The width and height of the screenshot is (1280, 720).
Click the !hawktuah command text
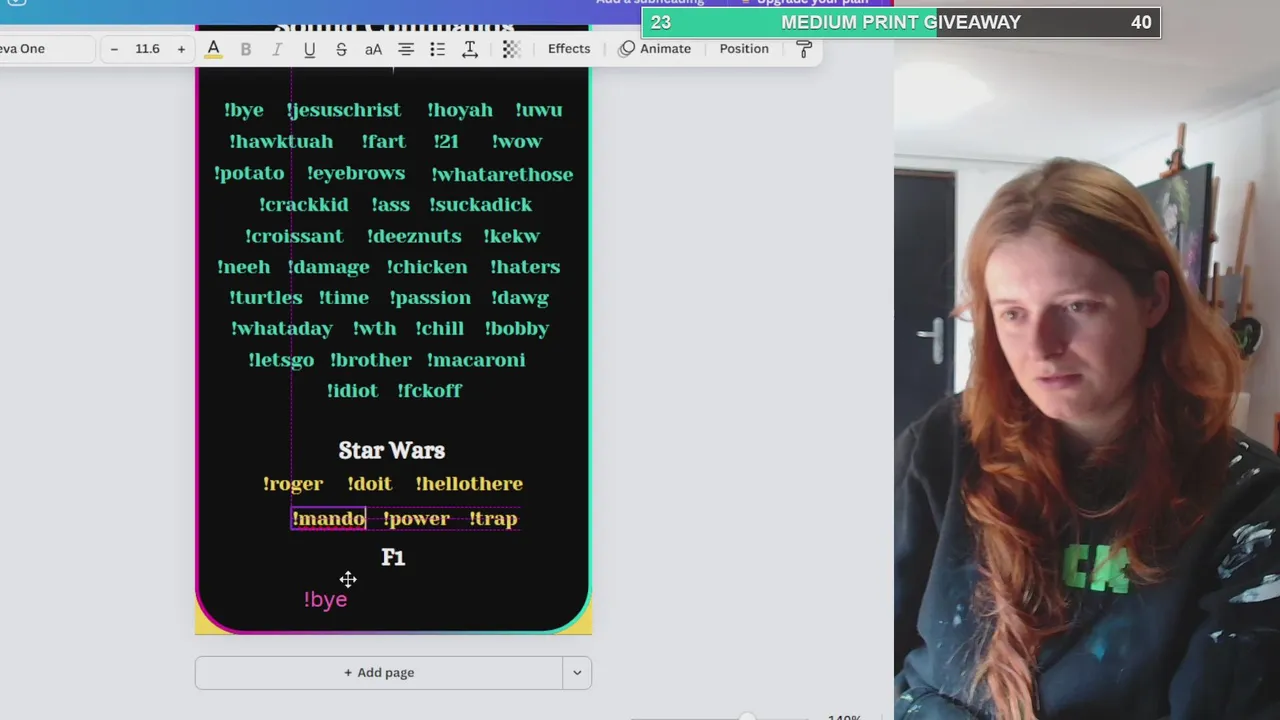coord(281,142)
